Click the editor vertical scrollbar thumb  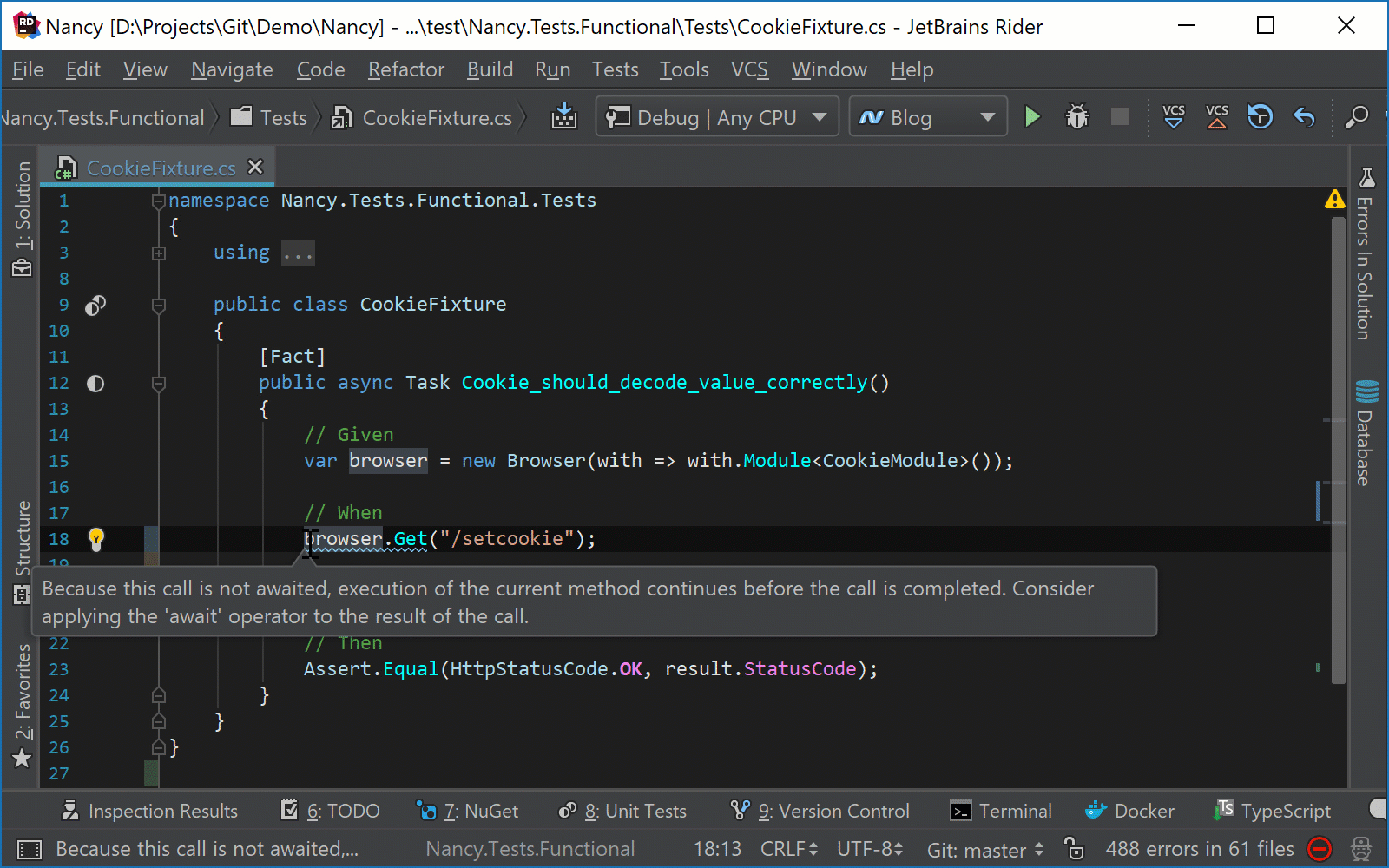pos(1338,450)
